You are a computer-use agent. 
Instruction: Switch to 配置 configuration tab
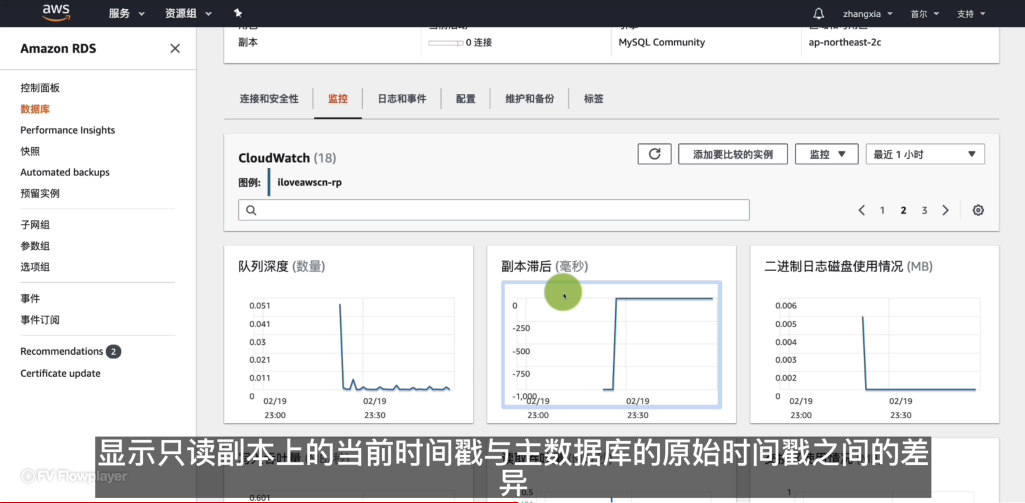tap(465, 99)
